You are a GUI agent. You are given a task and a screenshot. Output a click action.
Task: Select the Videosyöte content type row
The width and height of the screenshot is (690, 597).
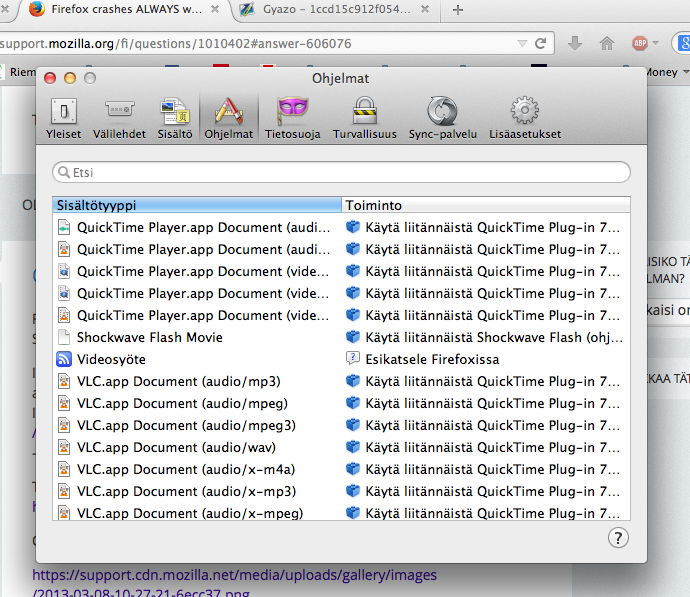pyautogui.click(x=341, y=359)
